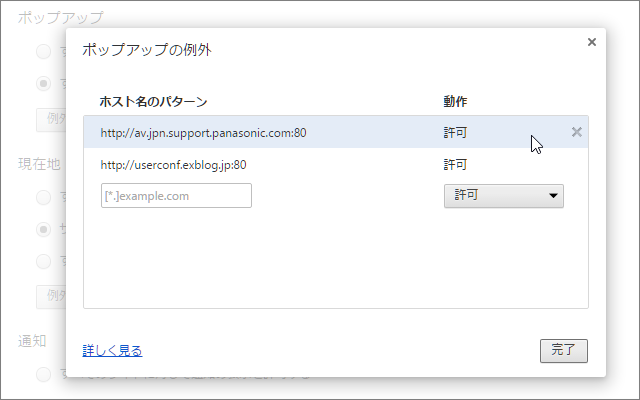Screen dimensions: 640x400
Task: Select the third radio button under 現在地 in the background
Action: pos(44,261)
